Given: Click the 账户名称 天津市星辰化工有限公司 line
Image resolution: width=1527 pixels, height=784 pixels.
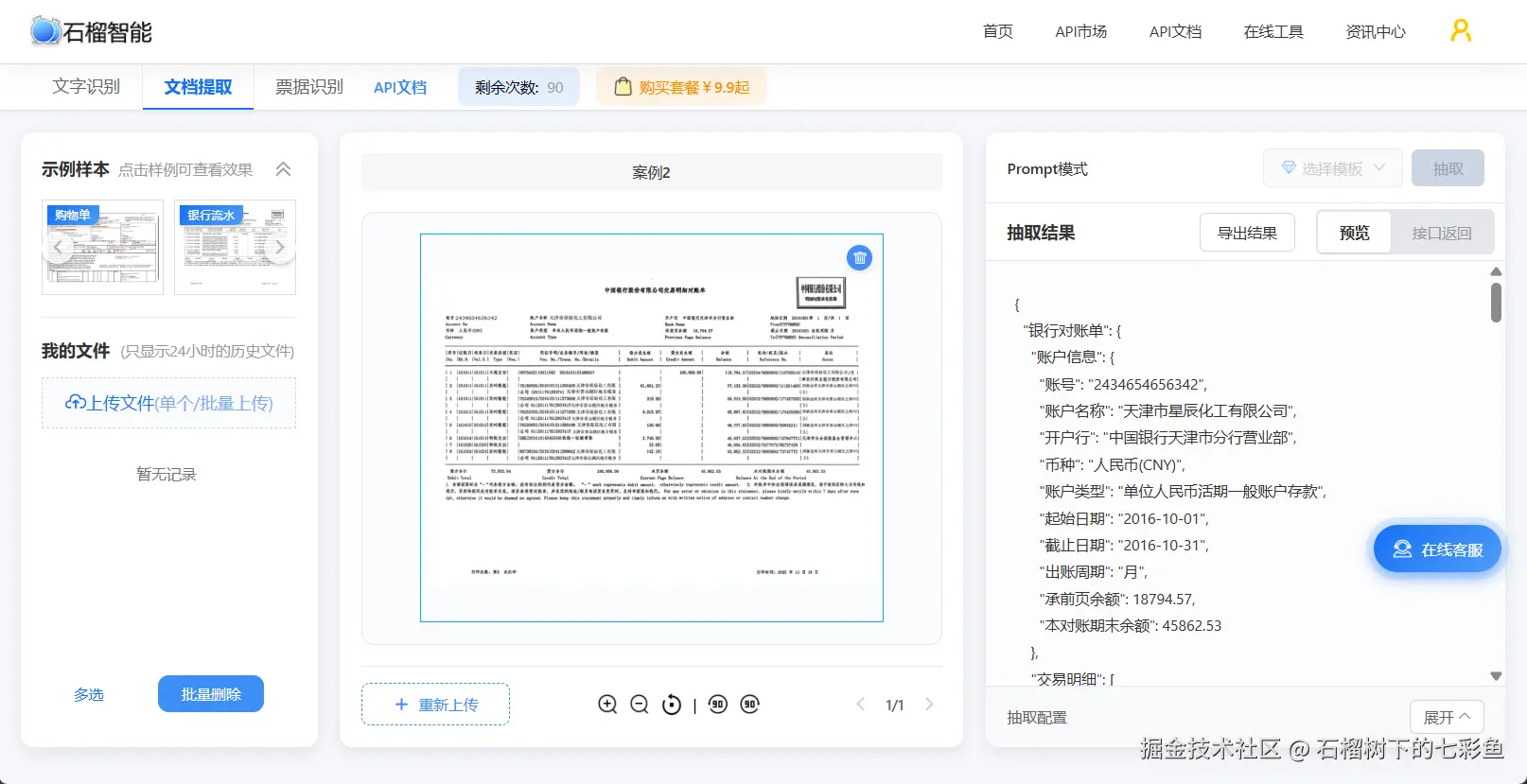Looking at the screenshot, I should pyautogui.click(x=1168, y=410).
